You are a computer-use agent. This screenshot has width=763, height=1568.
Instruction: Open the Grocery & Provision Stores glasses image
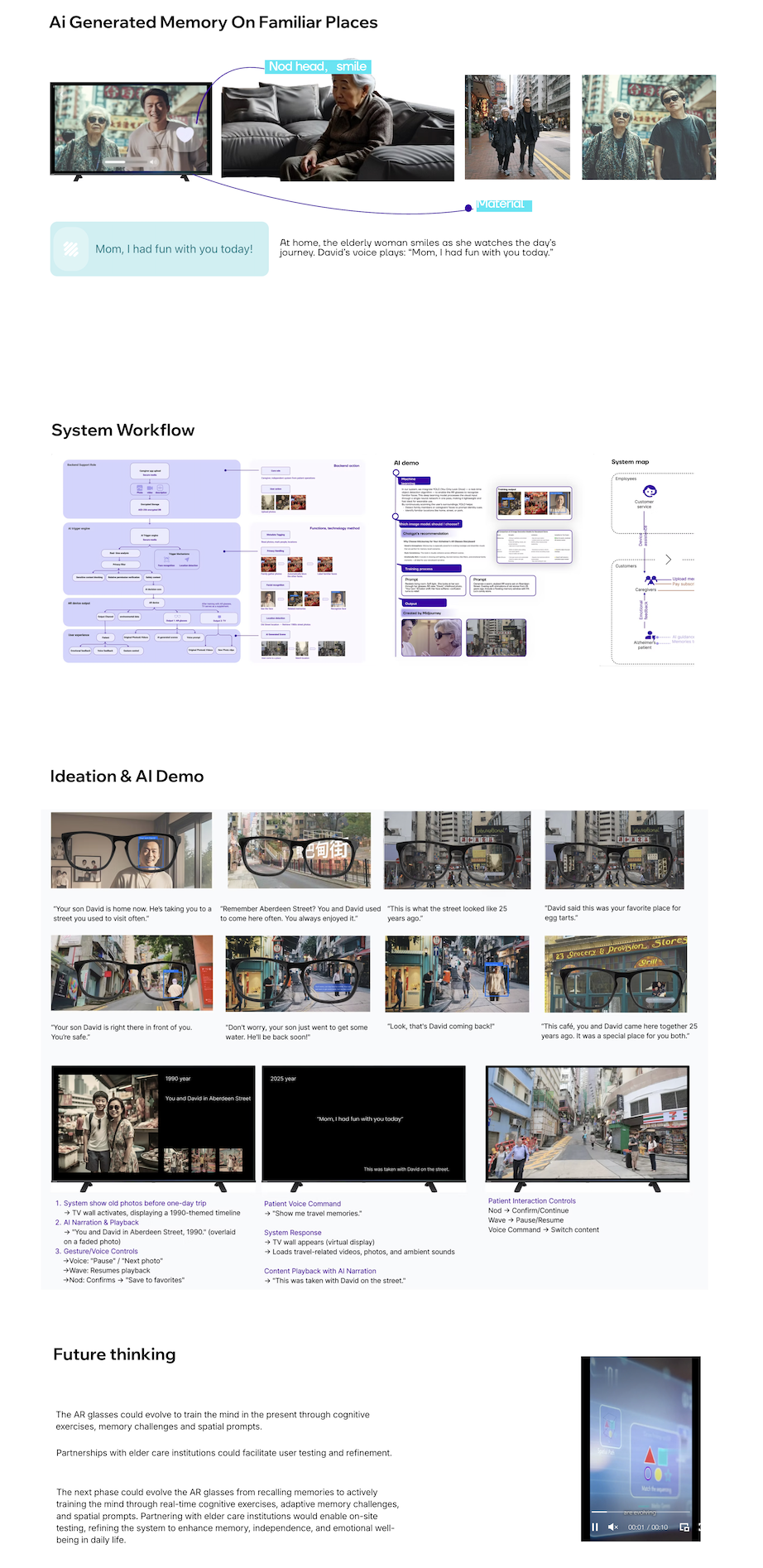tap(616, 974)
